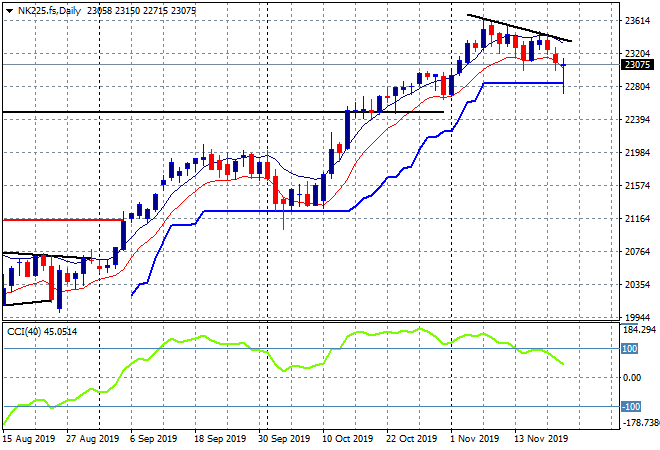Click the 23614 price axis label
Viewport: 660px width, 450px height.
coord(638,20)
